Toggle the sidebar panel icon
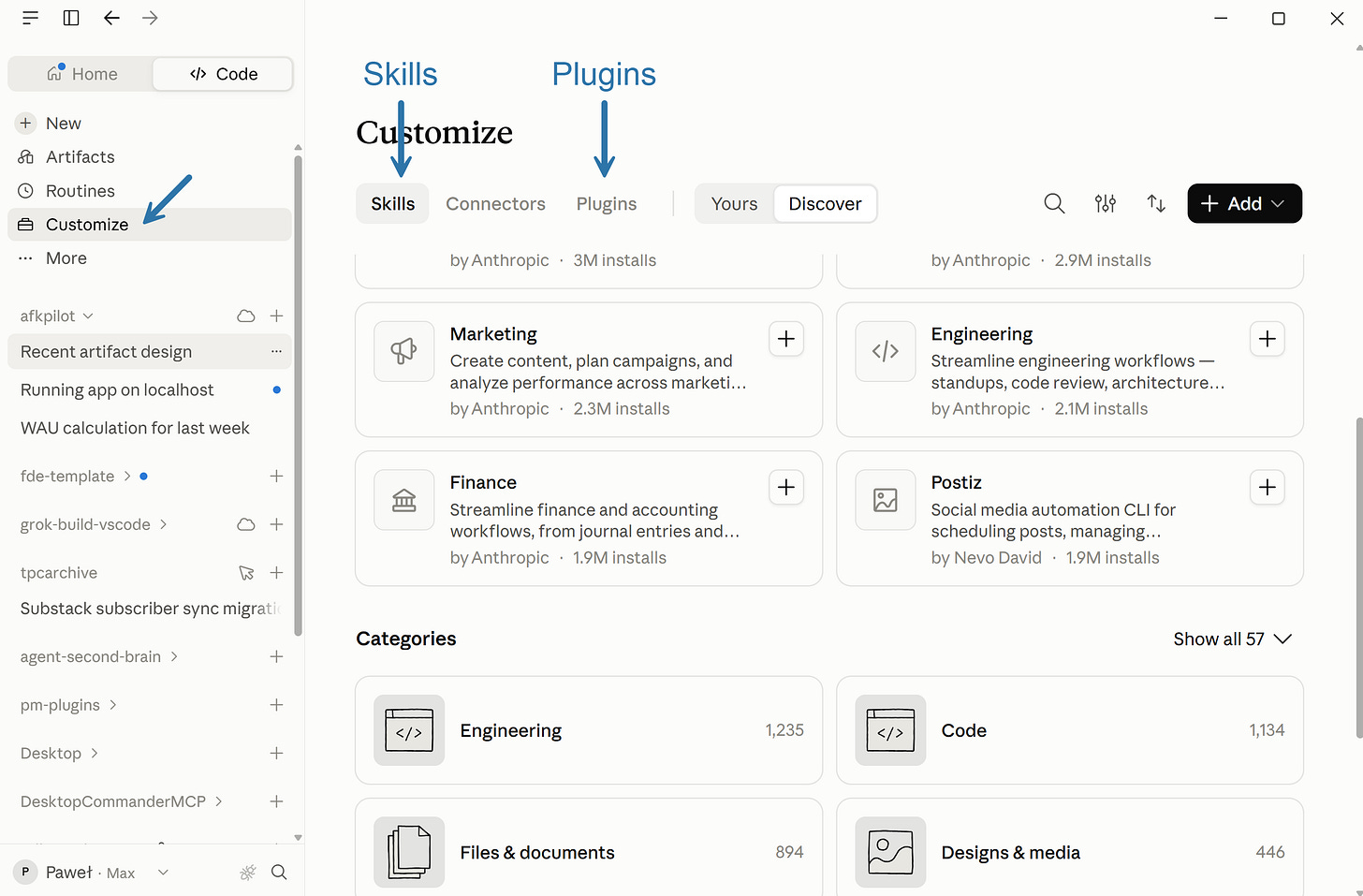 pos(71,18)
